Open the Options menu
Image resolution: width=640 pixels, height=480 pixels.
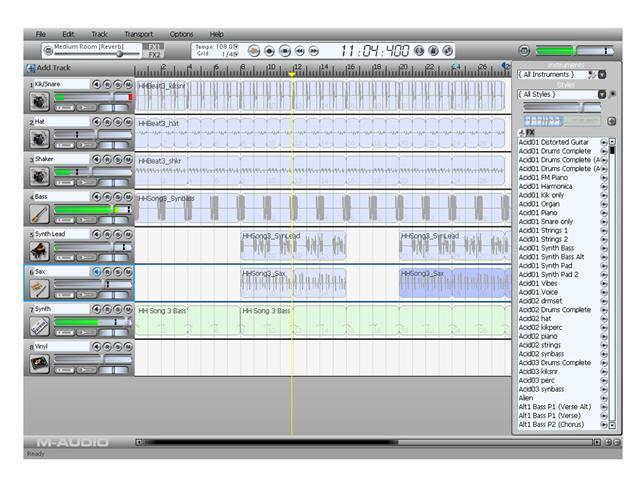point(181,34)
